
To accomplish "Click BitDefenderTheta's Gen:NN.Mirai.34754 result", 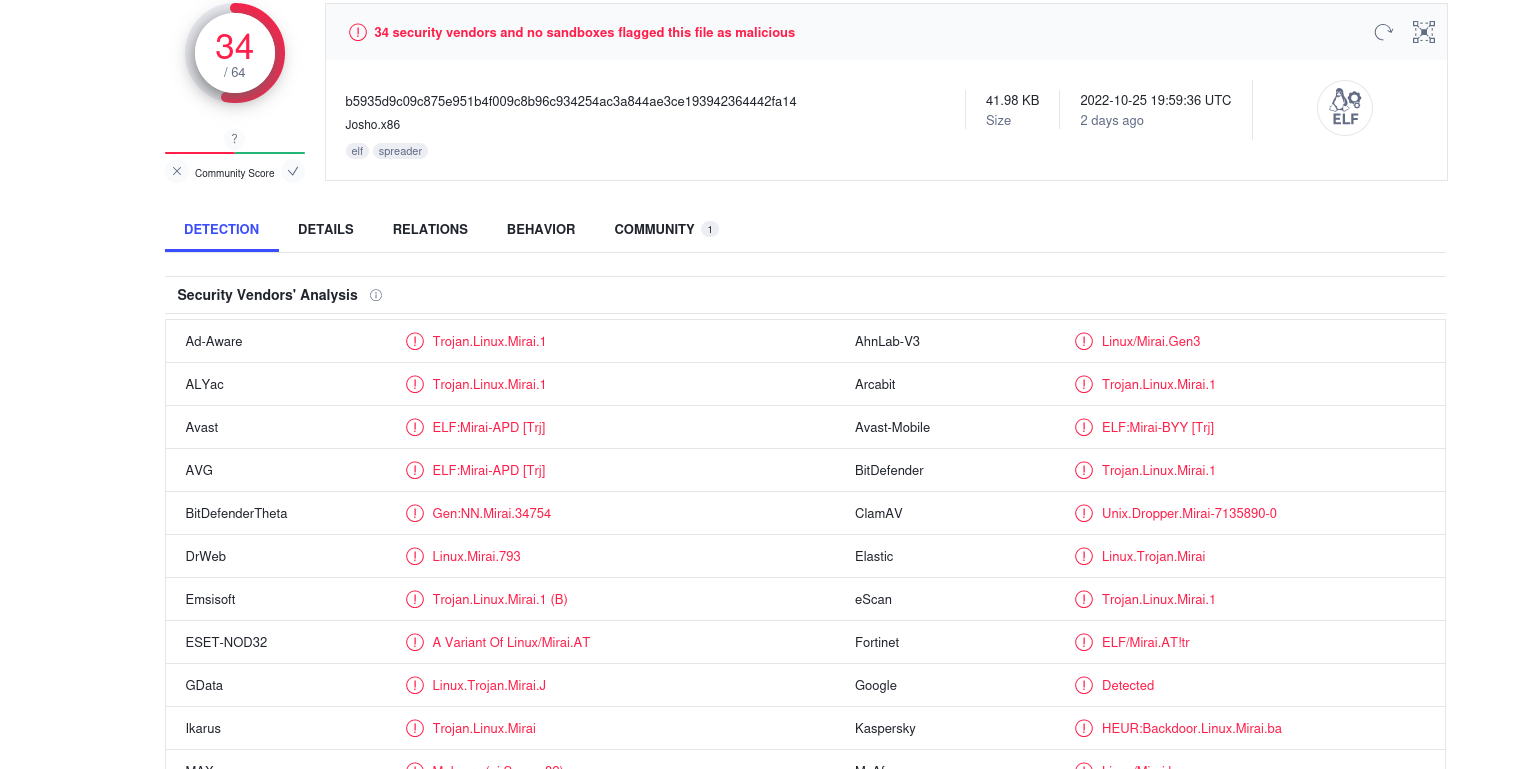I will tap(492, 513).
